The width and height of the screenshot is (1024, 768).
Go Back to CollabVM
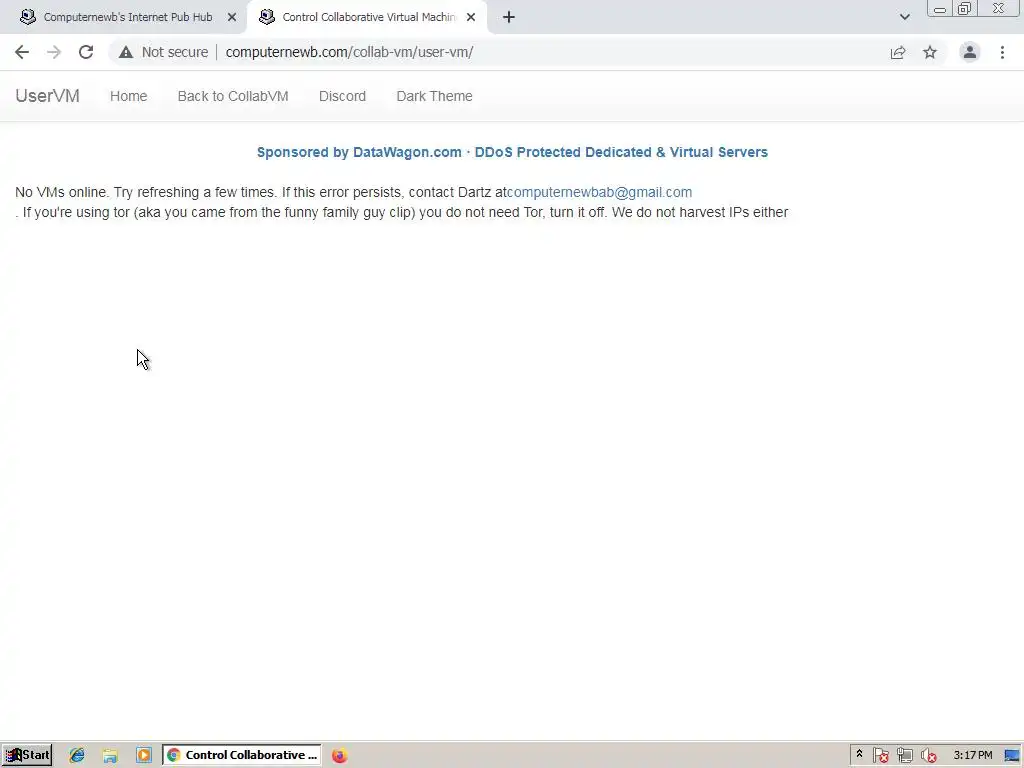click(x=233, y=96)
